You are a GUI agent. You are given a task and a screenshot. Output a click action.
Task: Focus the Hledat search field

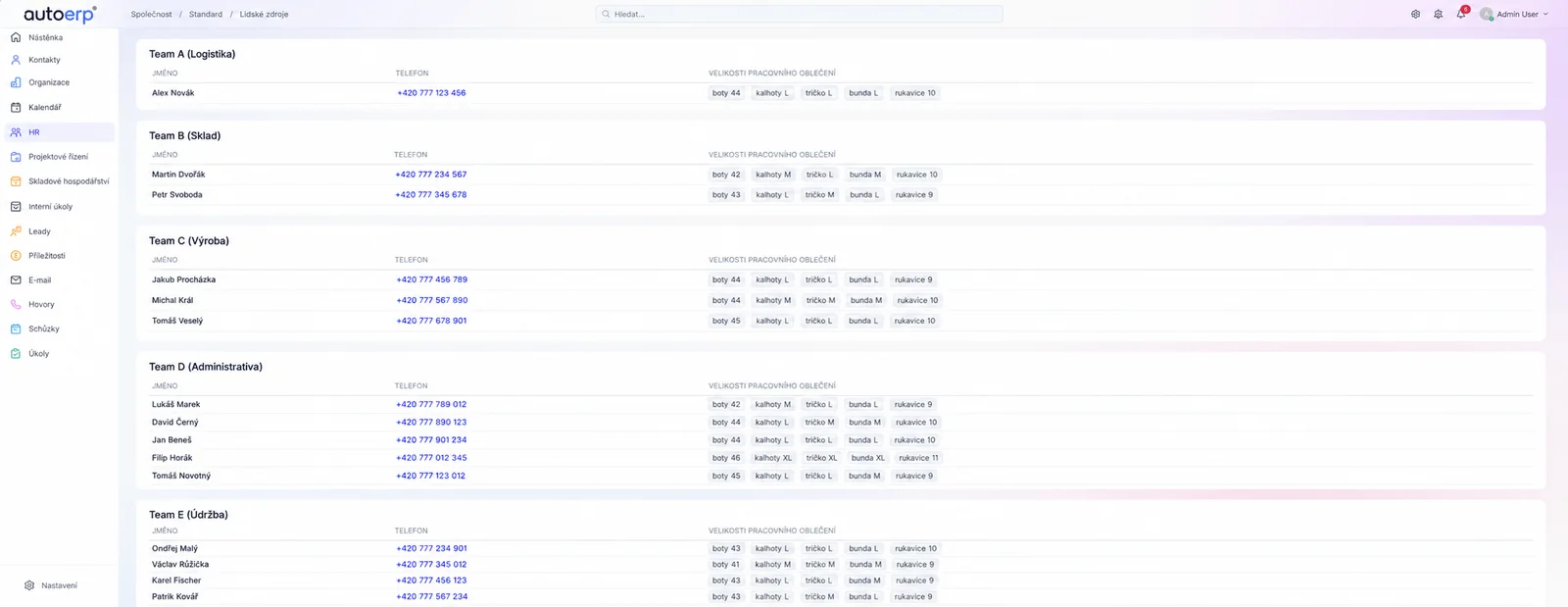799,14
